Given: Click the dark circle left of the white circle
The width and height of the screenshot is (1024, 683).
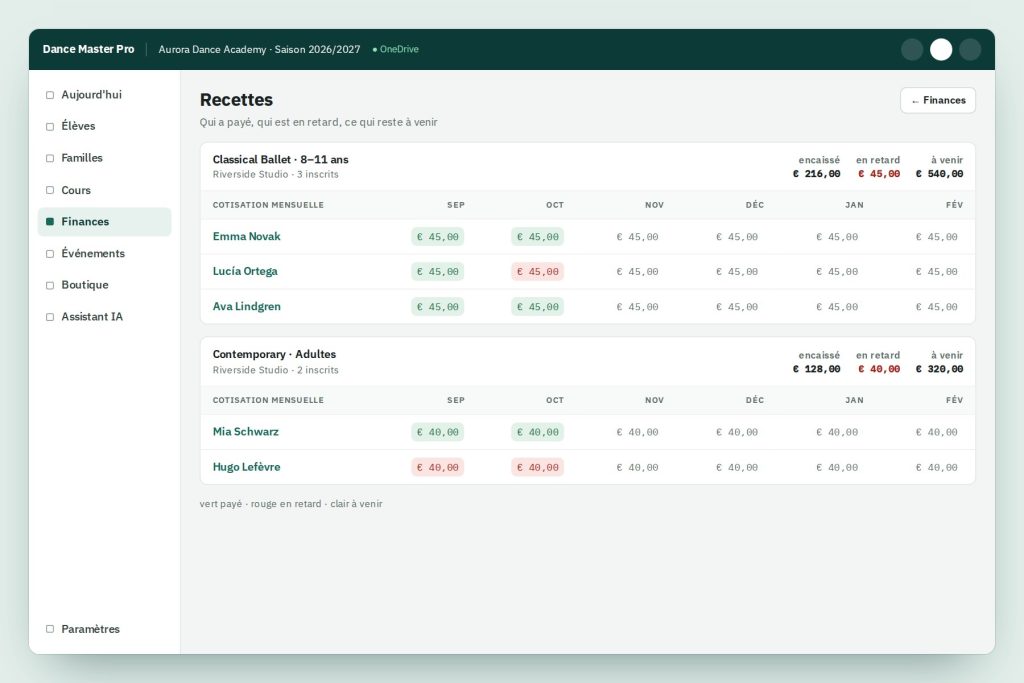Looking at the screenshot, I should pos(912,50).
